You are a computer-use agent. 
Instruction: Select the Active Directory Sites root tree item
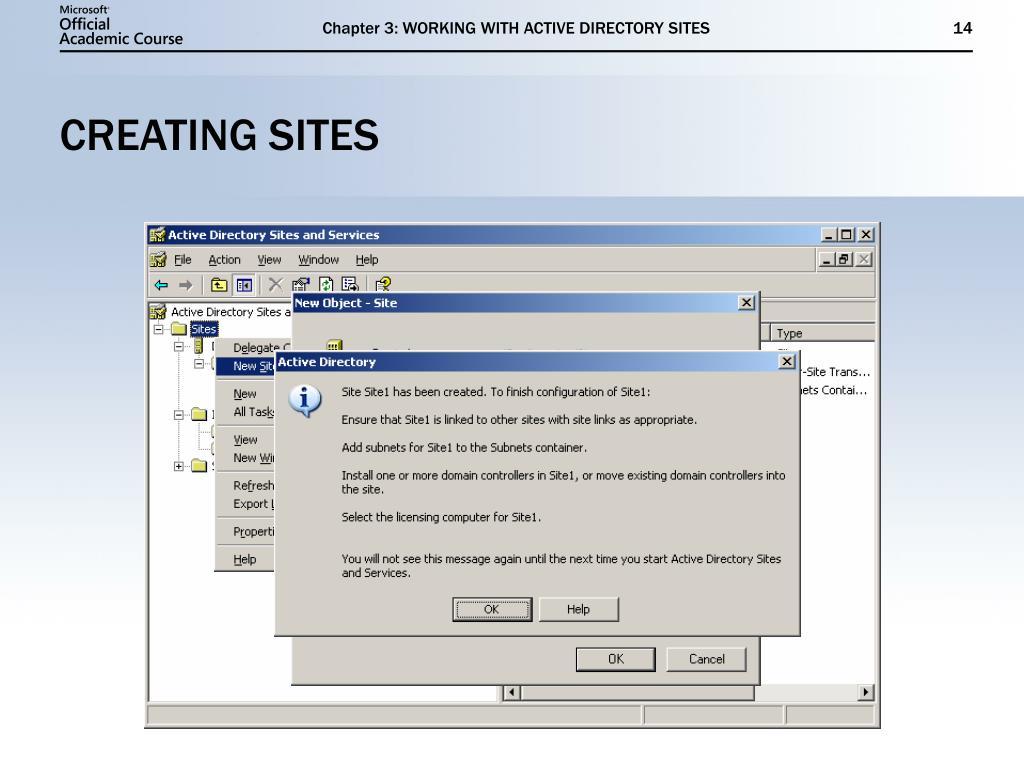coord(231,312)
